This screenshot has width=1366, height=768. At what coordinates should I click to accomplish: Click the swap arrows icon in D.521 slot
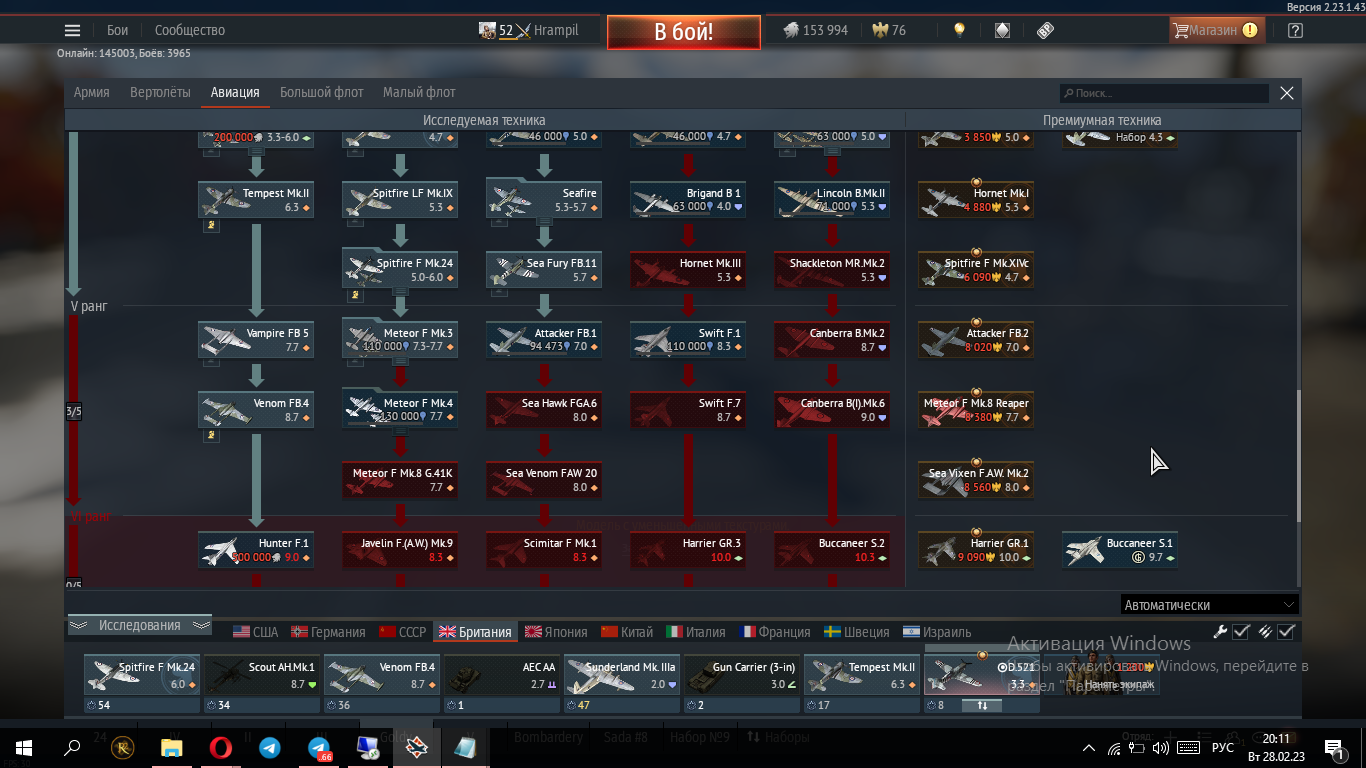click(982, 705)
